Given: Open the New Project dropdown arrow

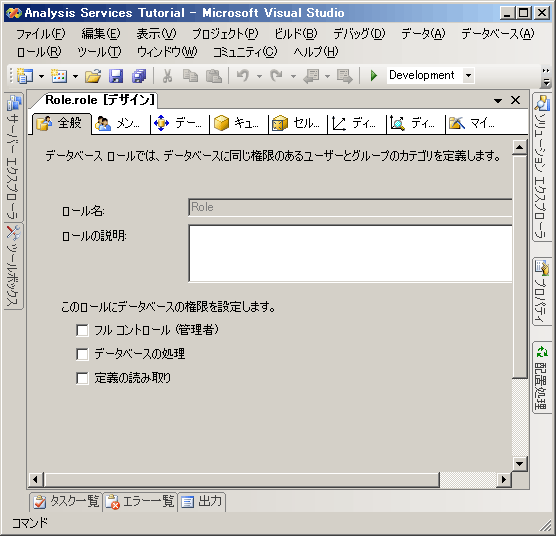Looking at the screenshot, I should click(x=41, y=76).
